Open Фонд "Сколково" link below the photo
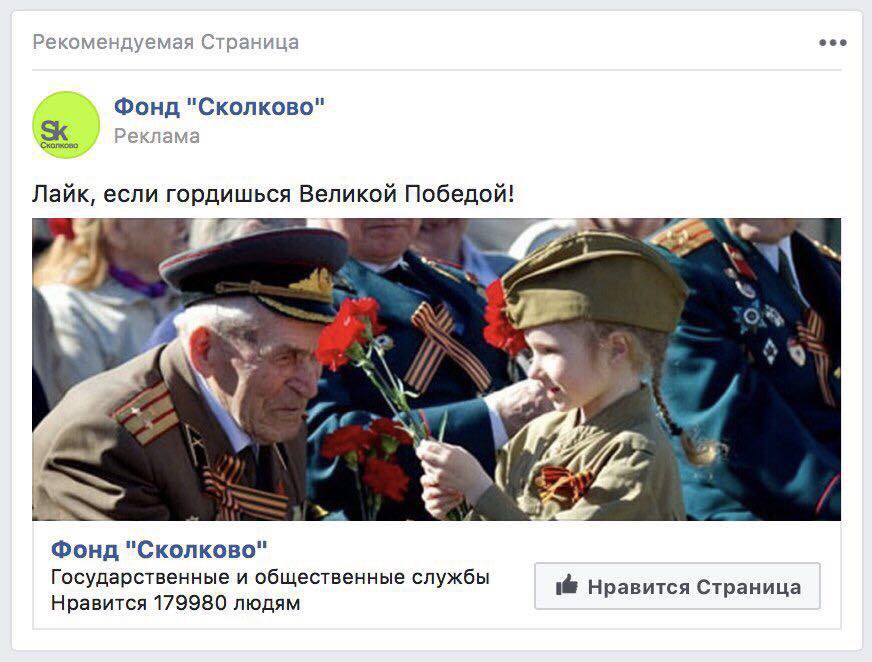 click(159, 550)
